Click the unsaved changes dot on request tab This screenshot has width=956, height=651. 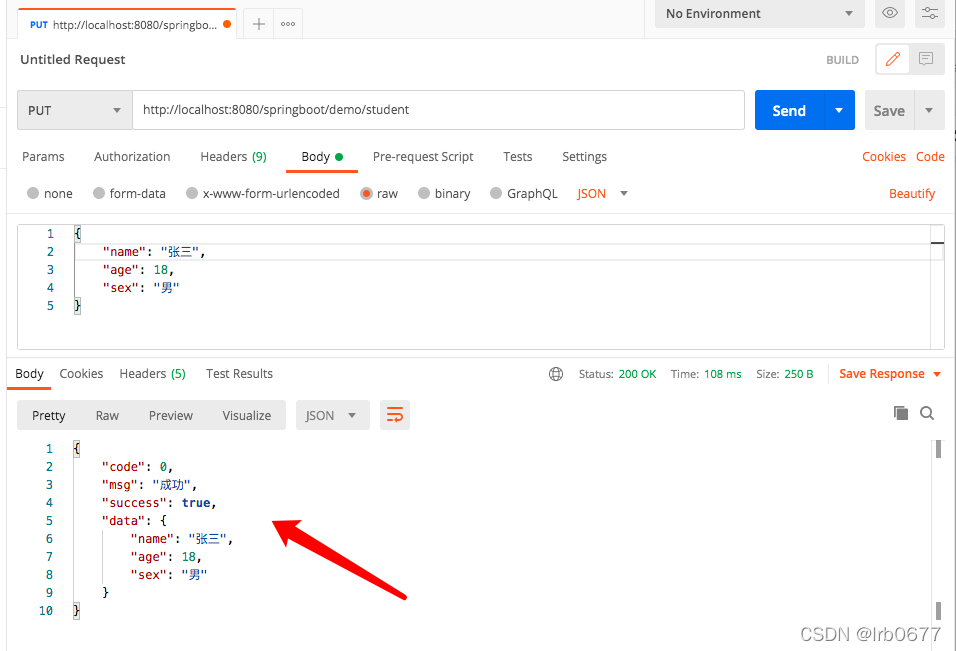227,24
